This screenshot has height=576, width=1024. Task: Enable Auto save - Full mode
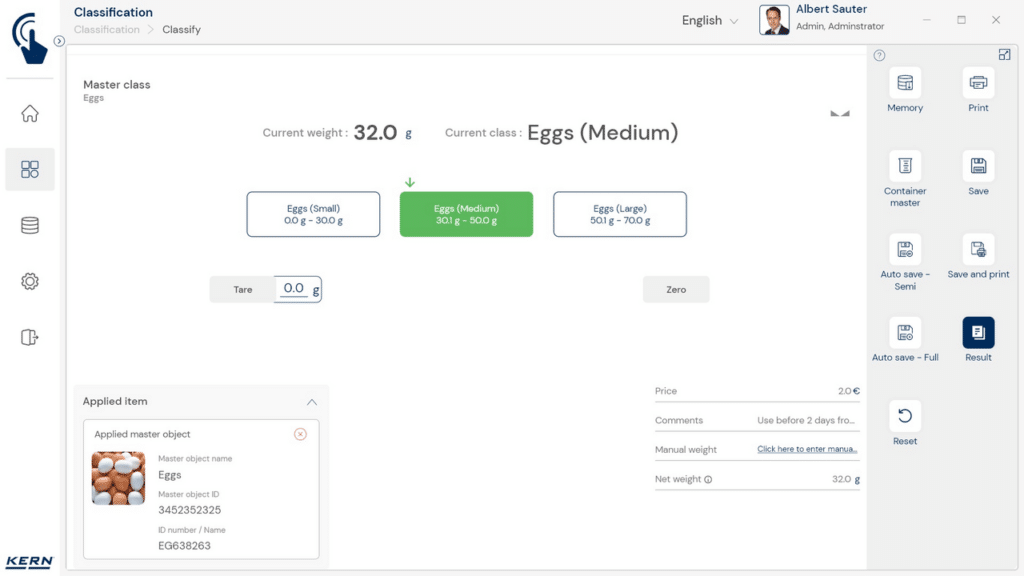click(x=904, y=333)
